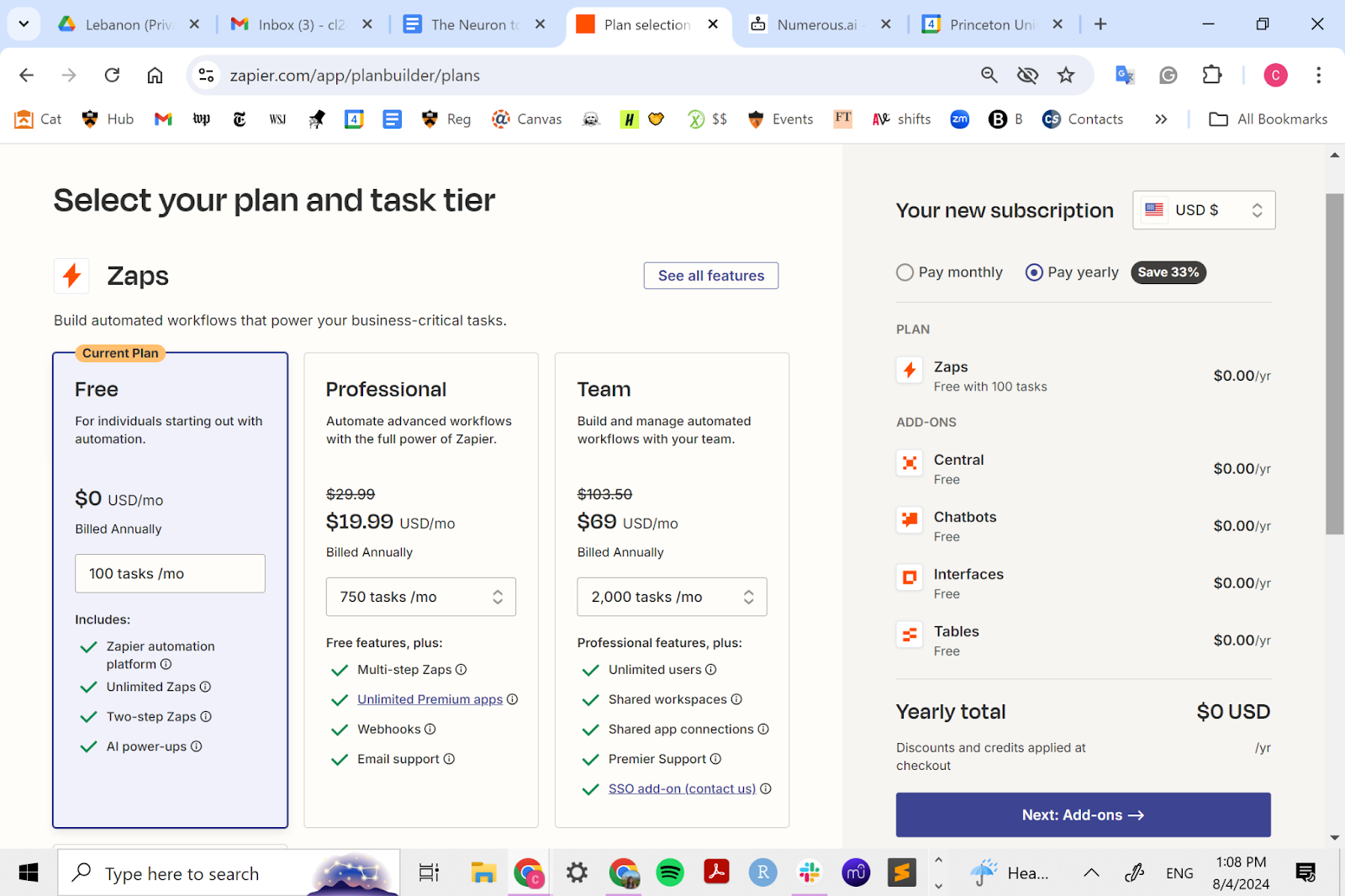
Task: Click the scrollbar down arrow
Action: pyautogui.click(x=1335, y=838)
